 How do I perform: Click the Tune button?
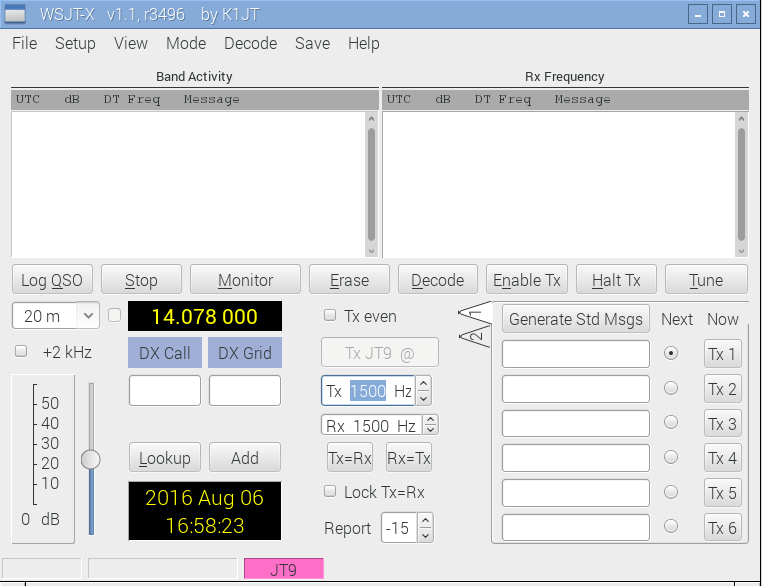point(706,280)
